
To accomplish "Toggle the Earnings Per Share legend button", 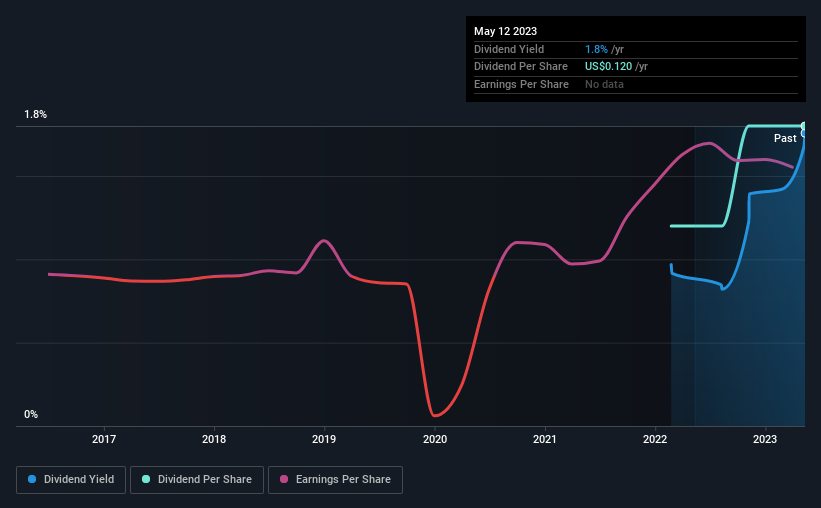I will tap(335, 480).
